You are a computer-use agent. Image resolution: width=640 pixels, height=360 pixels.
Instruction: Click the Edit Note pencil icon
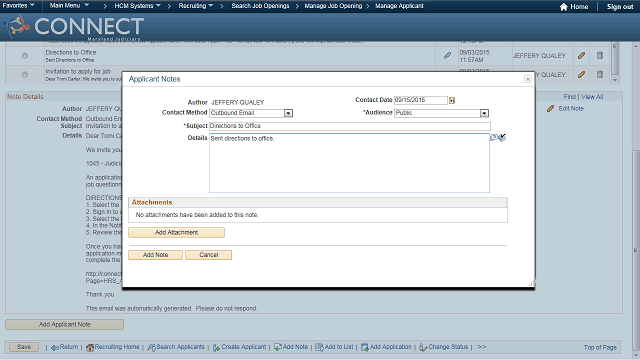coord(551,109)
